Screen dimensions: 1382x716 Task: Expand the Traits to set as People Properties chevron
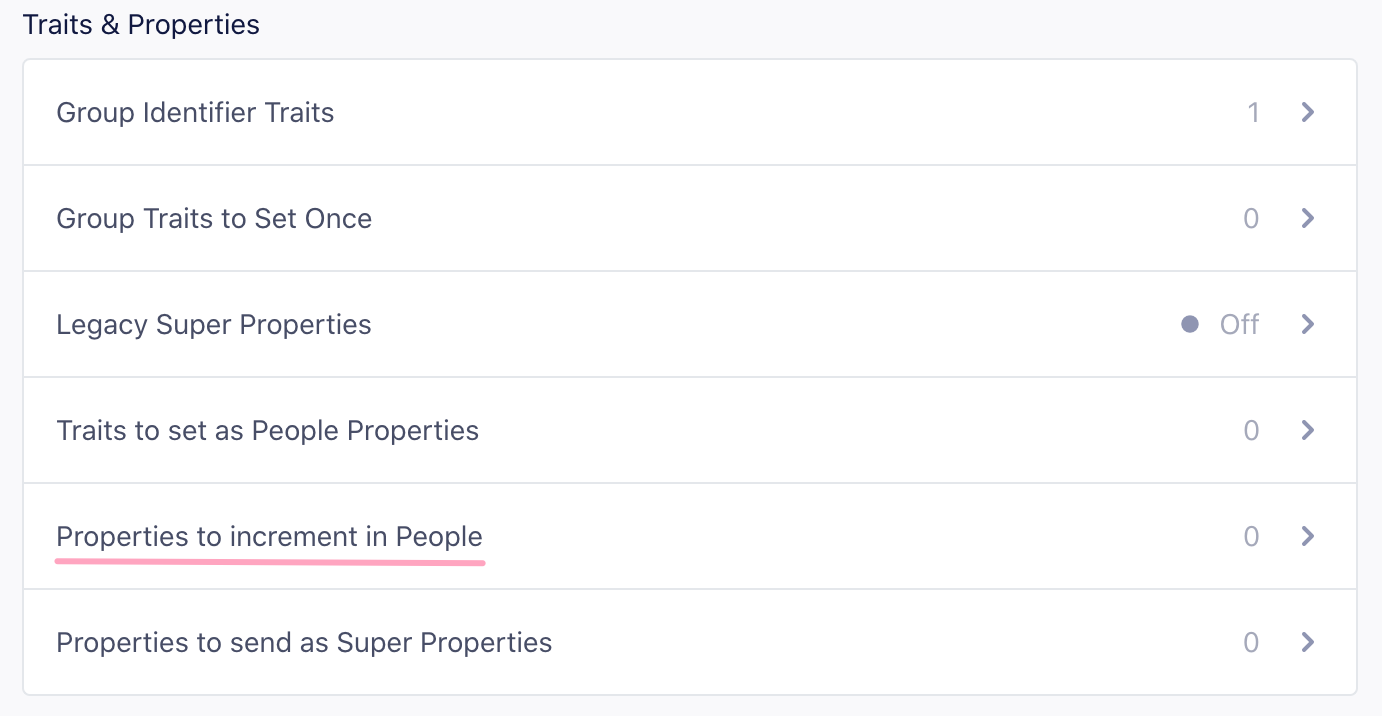tap(1307, 430)
